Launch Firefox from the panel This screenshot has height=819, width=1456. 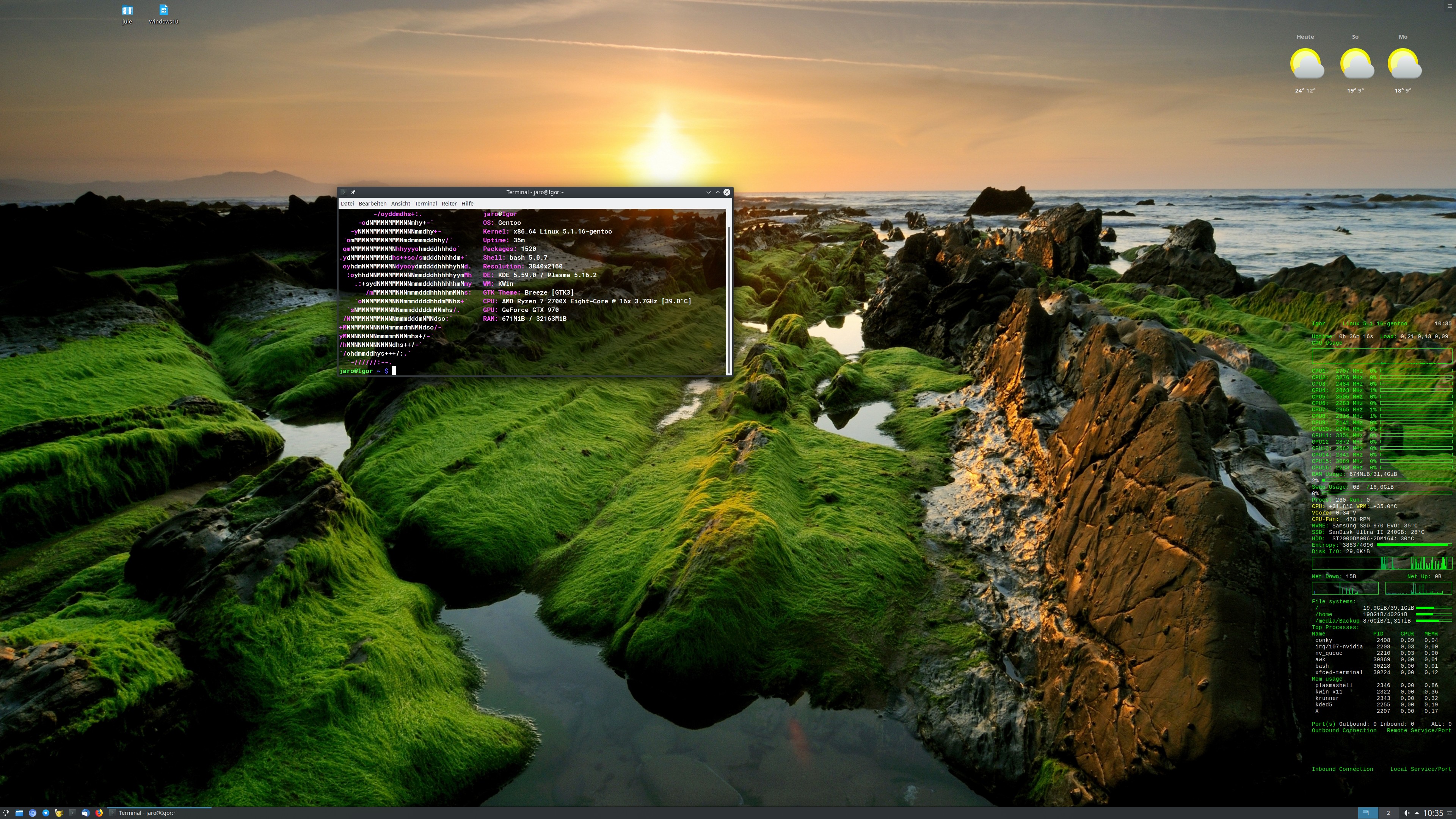click(x=99, y=813)
